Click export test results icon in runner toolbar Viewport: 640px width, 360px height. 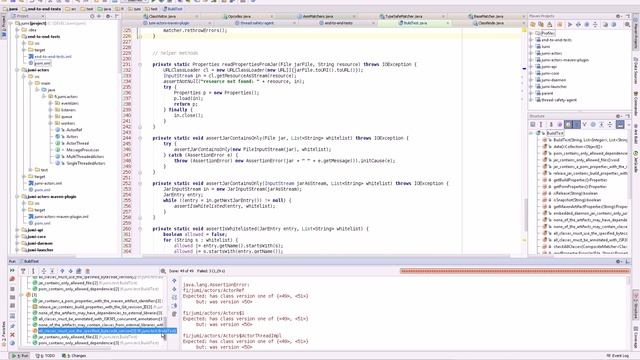pyautogui.click(x=79, y=271)
